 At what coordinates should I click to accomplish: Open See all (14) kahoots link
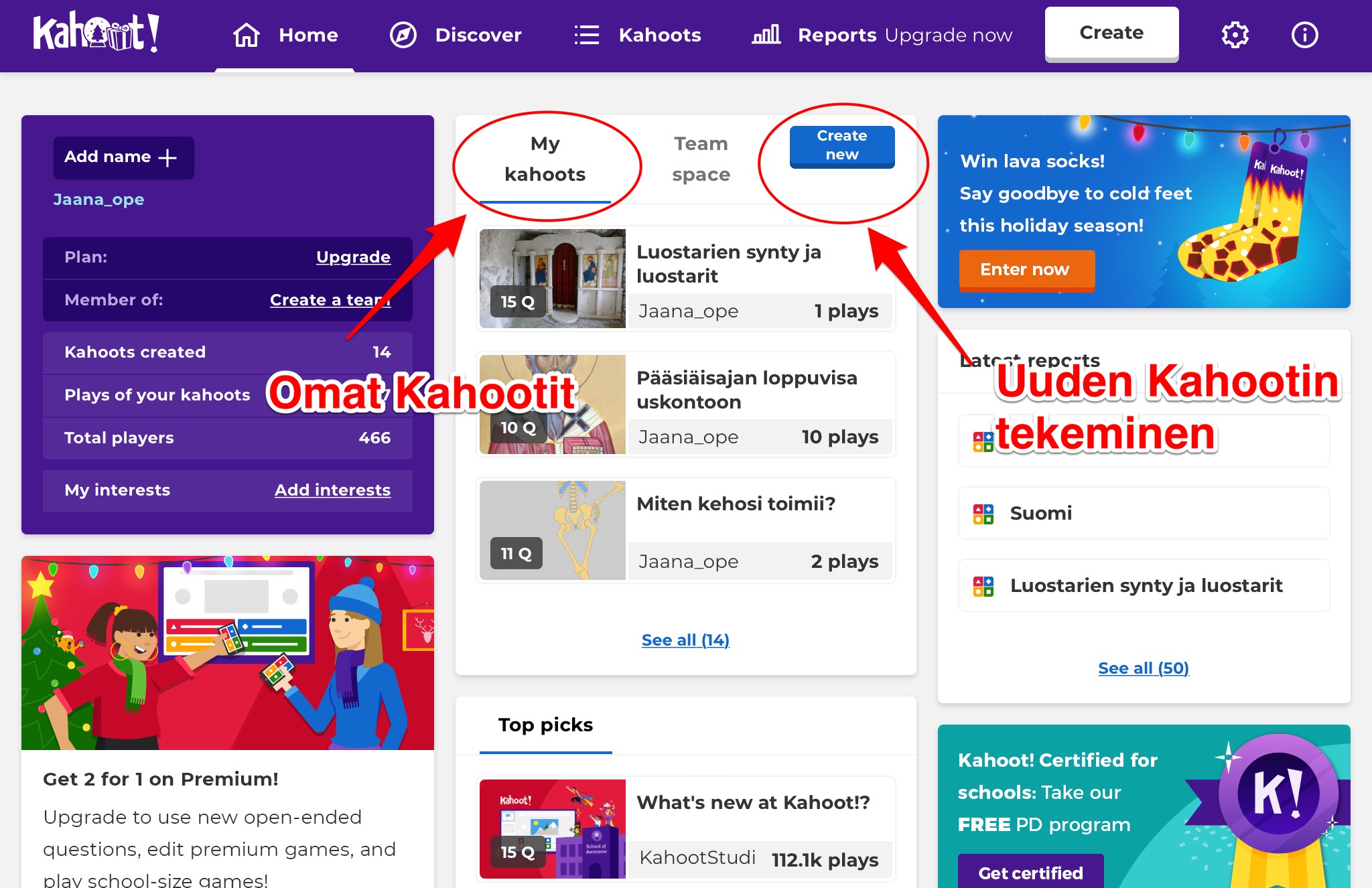pyautogui.click(x=685, y=640)
